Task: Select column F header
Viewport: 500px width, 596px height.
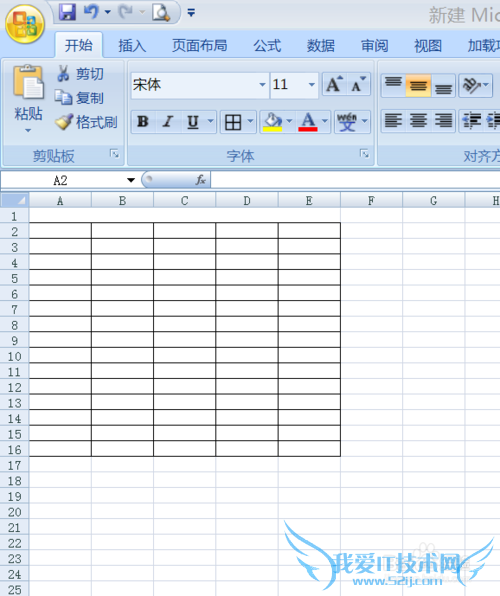Action: click(x=371, y=201)
